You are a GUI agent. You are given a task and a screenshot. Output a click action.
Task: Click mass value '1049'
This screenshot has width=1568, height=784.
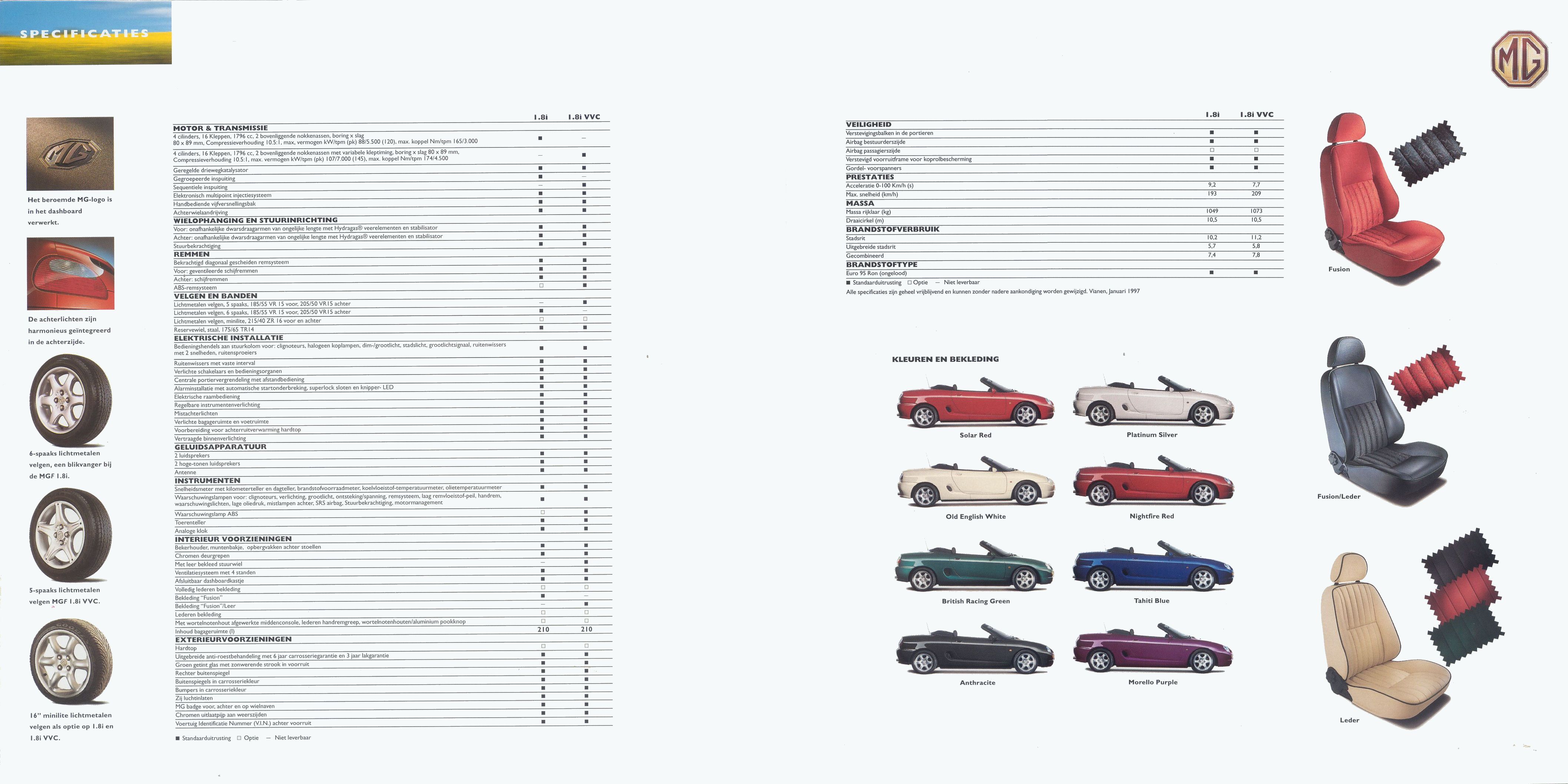(1212, 211)
